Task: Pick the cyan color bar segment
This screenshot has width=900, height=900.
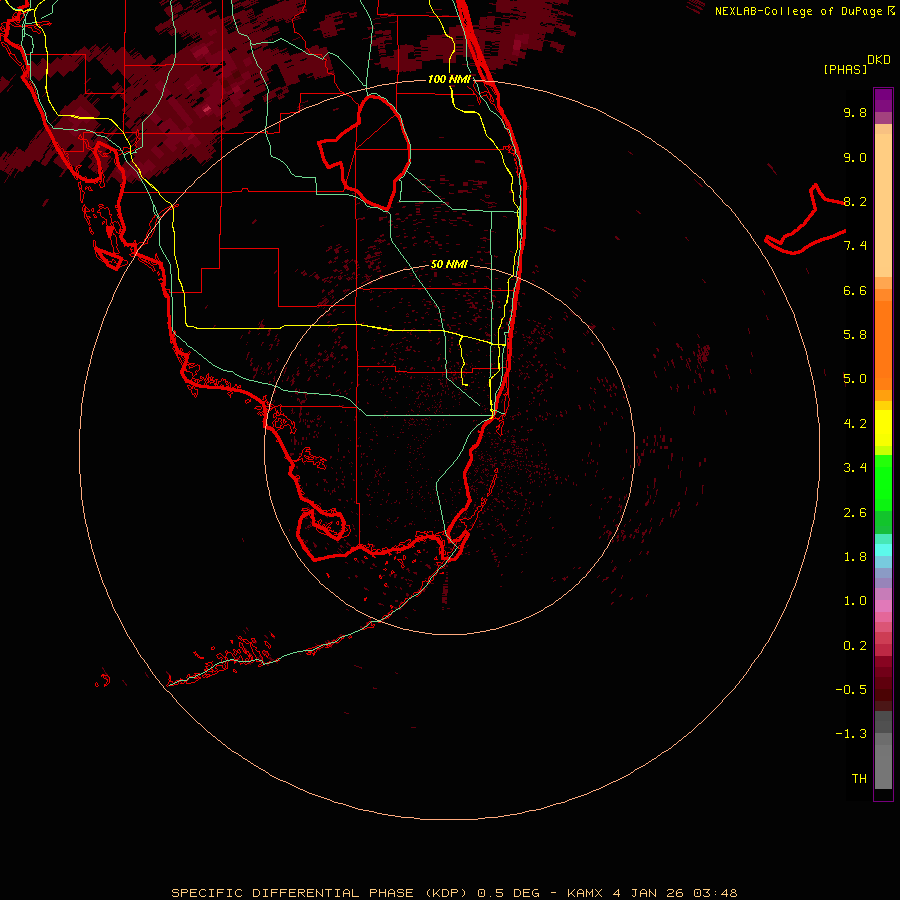Action: coord(883,550)
